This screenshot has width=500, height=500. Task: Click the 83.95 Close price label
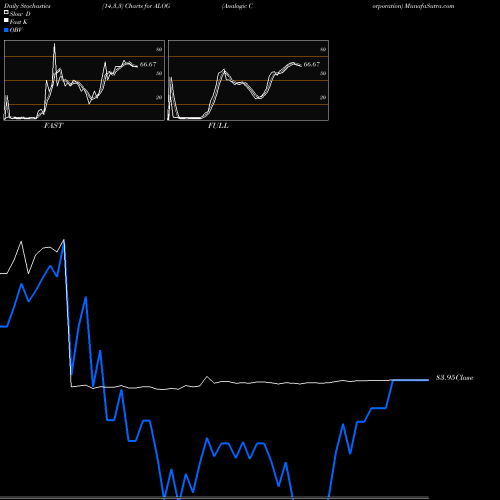click(x=454, y=378)
